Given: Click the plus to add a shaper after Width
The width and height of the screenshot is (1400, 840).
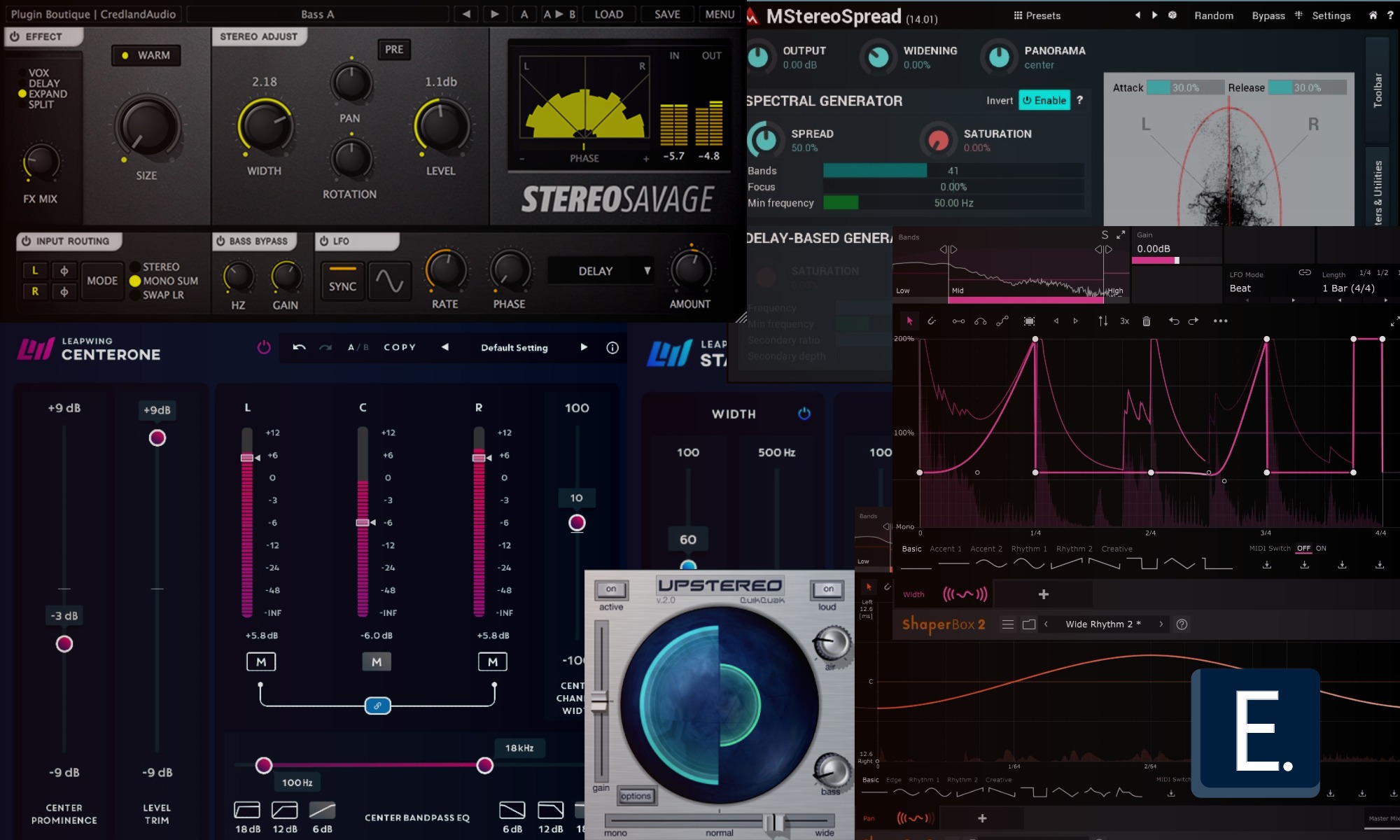Looking at the screenshot, I should click(x=1044, y=594).
